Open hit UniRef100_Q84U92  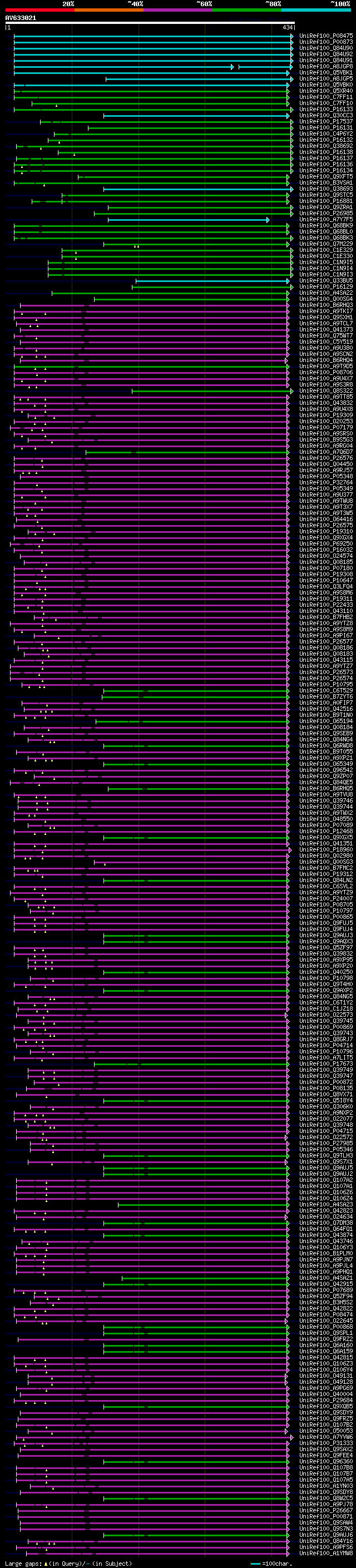click(x=325, y=54)
